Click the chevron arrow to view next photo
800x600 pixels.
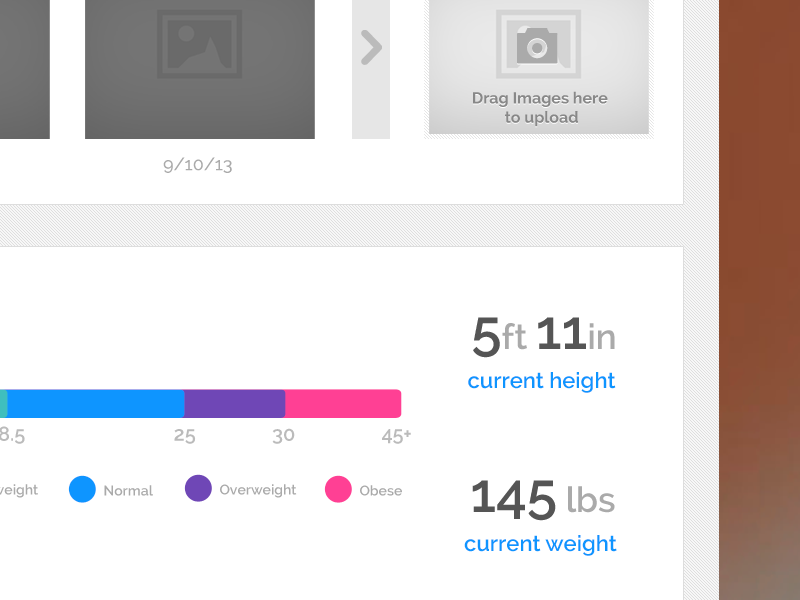371,47
